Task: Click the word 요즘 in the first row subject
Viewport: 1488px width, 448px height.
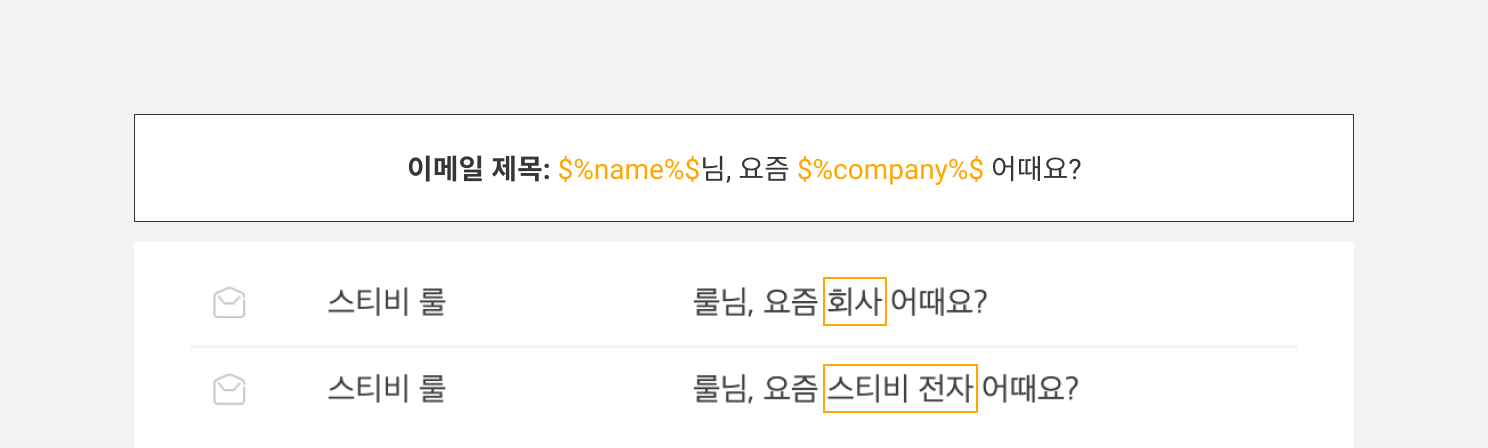Action: (x=790, y=302)
